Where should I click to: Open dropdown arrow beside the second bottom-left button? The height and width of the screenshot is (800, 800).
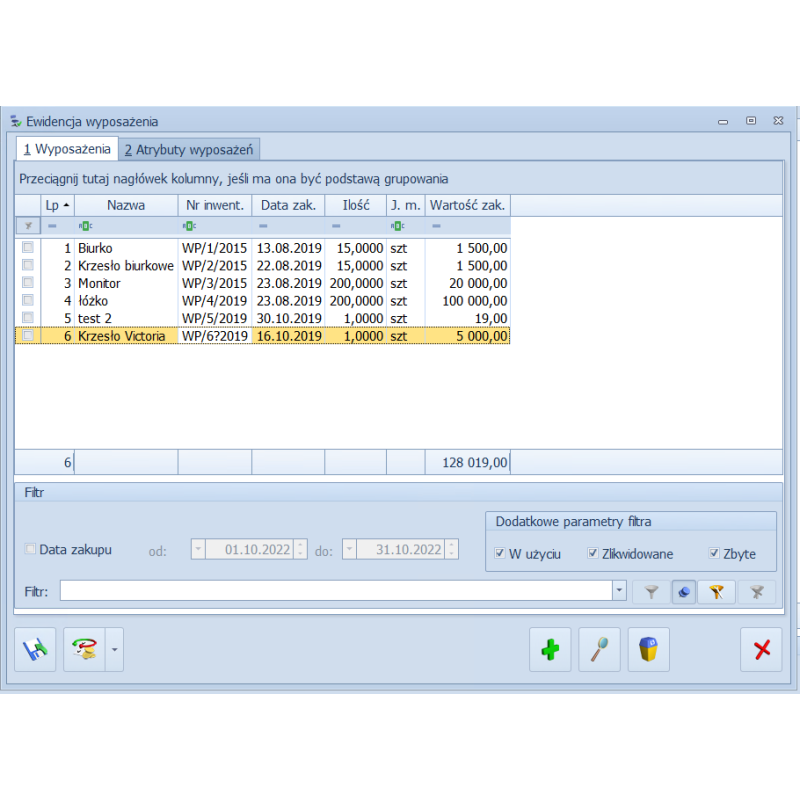tap(114, 650)
